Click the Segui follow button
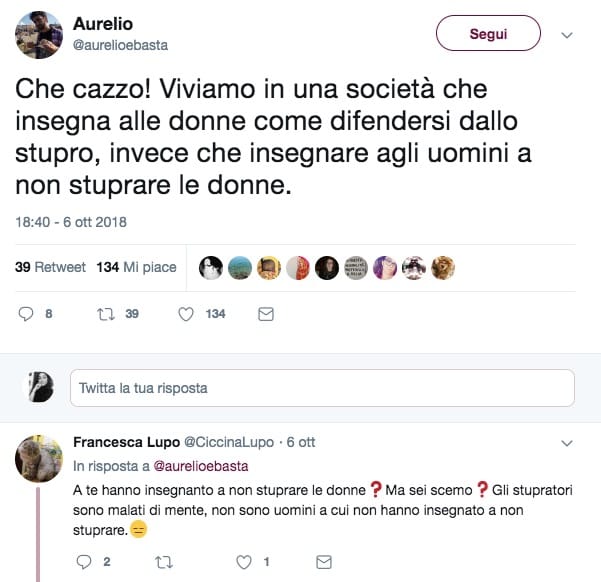Image resolution: width=601 pixels, height=582 pixels. coord(488,34)
